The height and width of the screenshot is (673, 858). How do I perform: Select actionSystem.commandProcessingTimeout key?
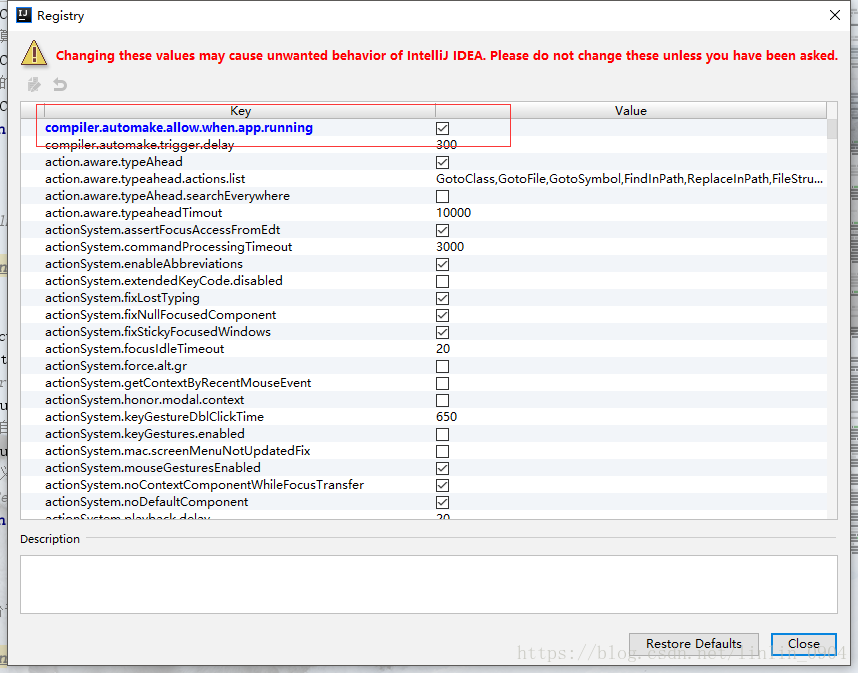pyautogui.click(x=169, y=247)
